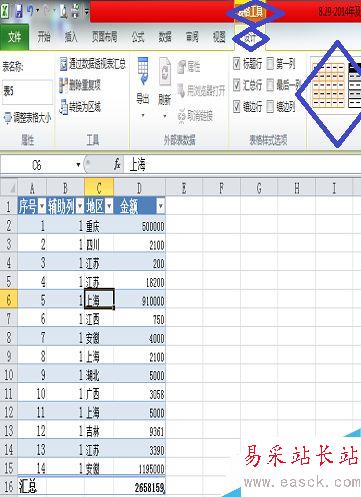Click the table name field showing 表5
This screenshot has width=361, height=497.
(x=27, y=91)
